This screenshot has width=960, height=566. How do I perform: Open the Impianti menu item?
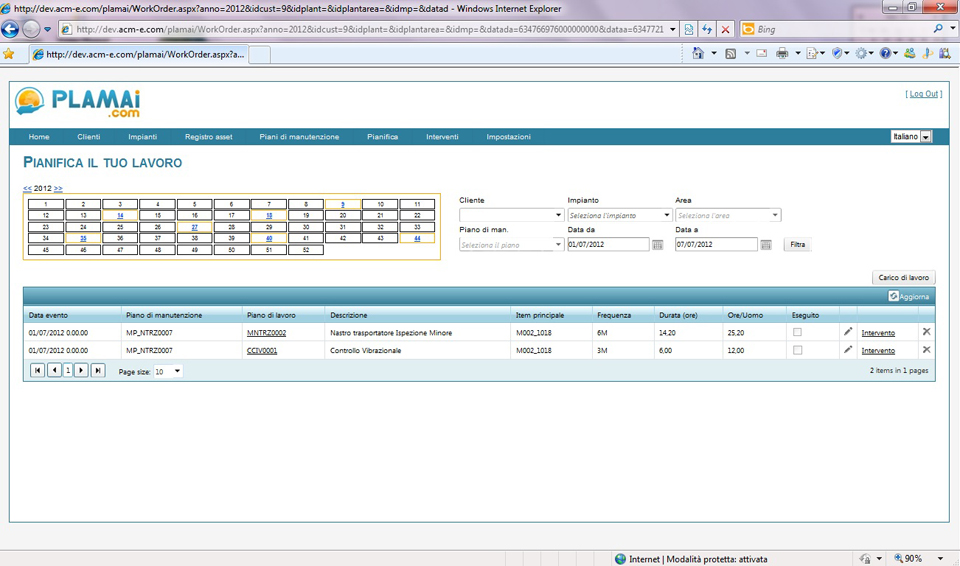(x=143, y=137)
